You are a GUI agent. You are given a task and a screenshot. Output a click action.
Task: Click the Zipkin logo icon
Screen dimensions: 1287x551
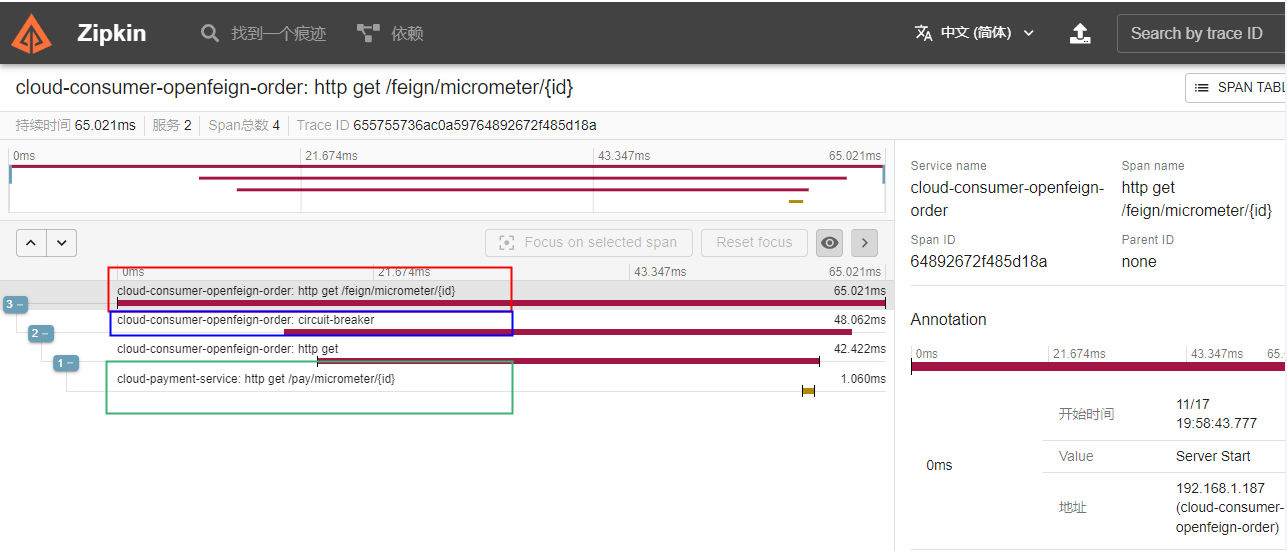pyautogui.click(x=31, y=33)
